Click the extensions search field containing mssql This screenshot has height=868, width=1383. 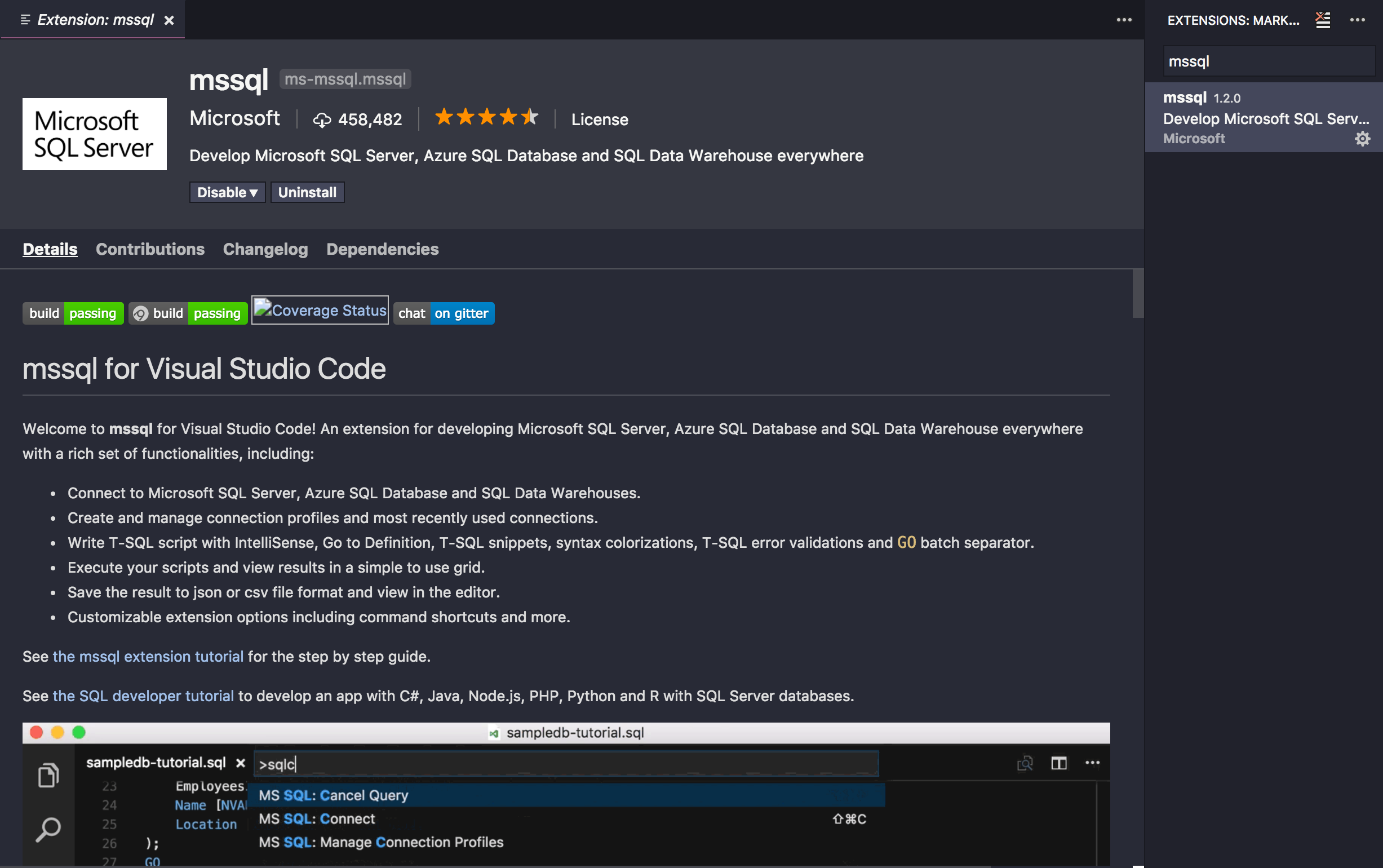1268,61
